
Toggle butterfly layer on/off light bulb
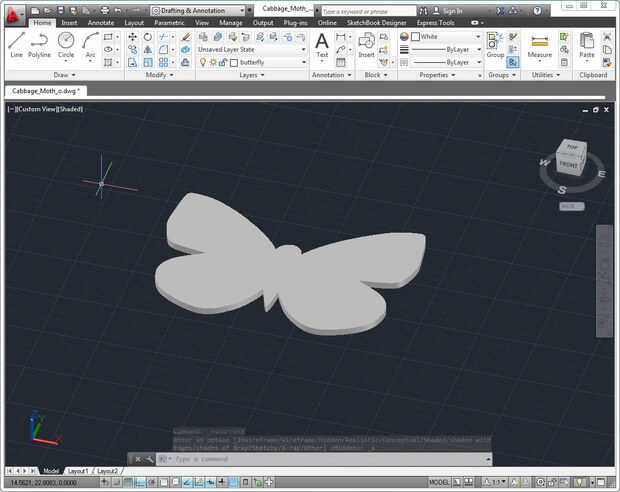(x=203, y=62)
